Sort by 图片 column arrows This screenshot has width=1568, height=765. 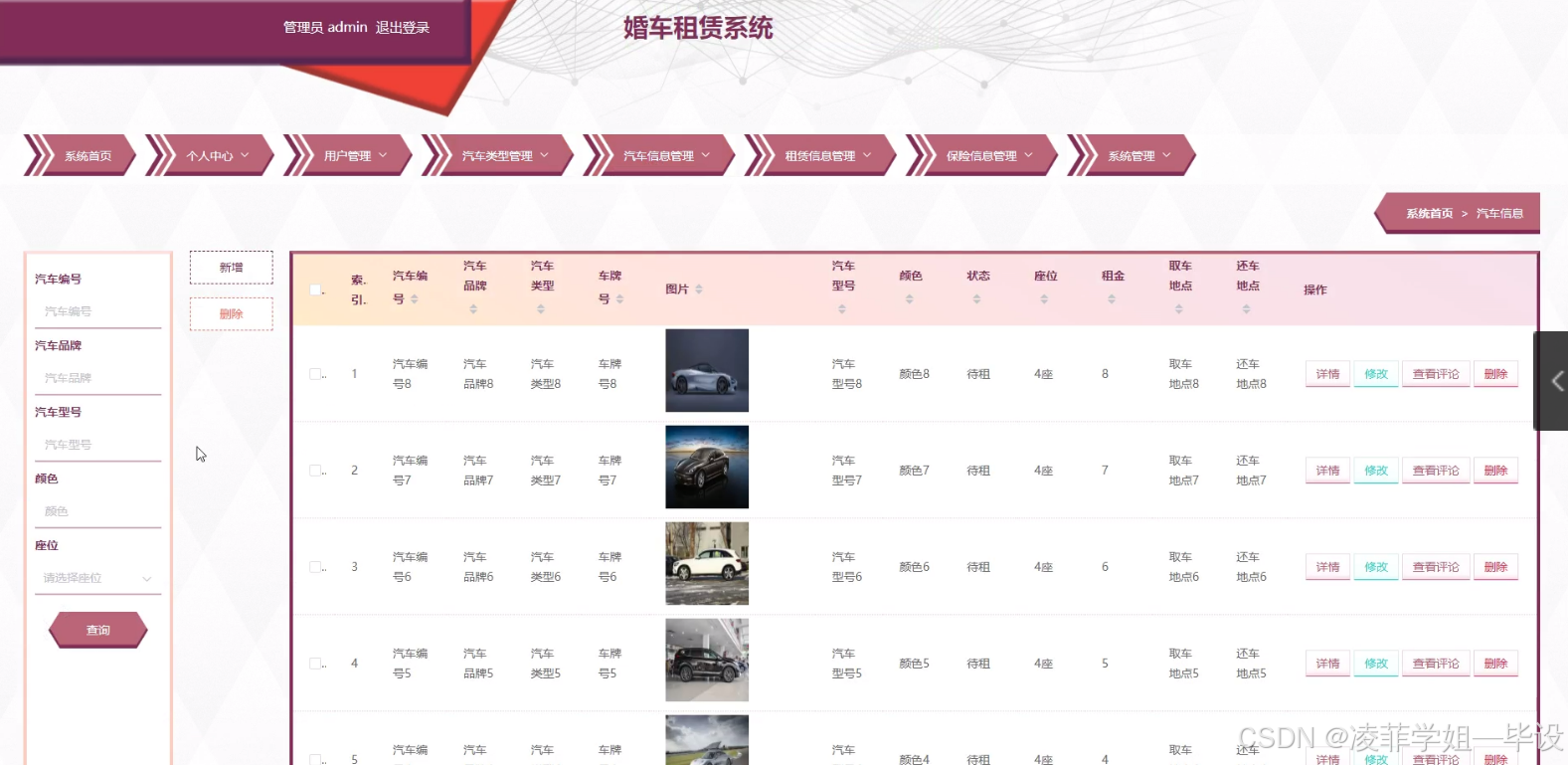coord(699,289)
